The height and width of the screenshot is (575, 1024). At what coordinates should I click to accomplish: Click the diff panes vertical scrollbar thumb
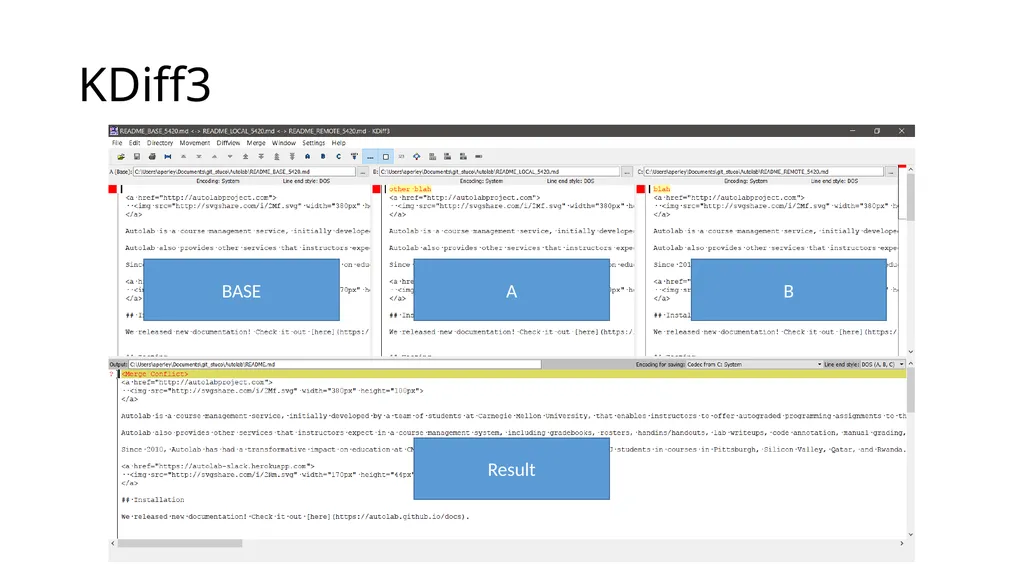coord(910,198)
